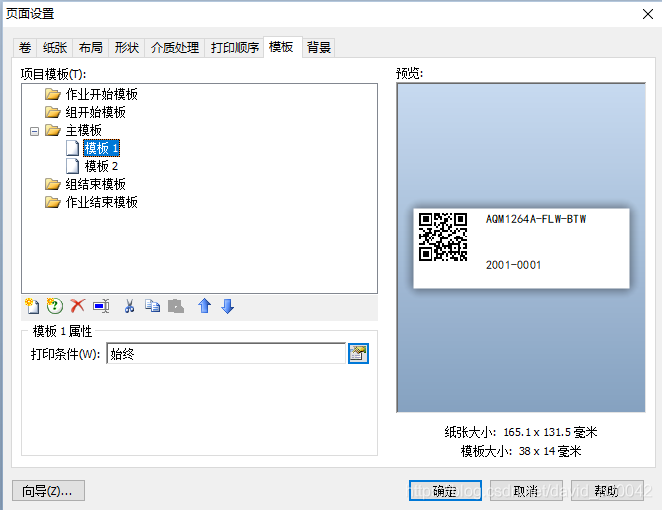Go to the 打印顺序 tab
This screenshot has height=510, width=662.
pos(235,47)
